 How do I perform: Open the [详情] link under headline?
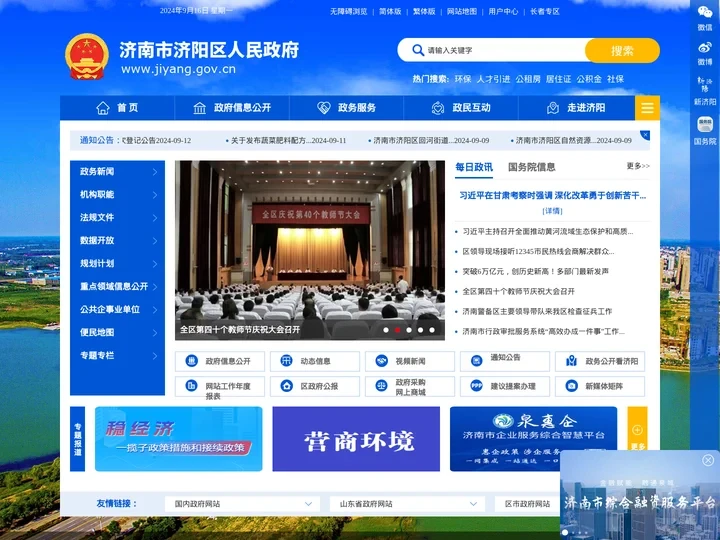552,211
